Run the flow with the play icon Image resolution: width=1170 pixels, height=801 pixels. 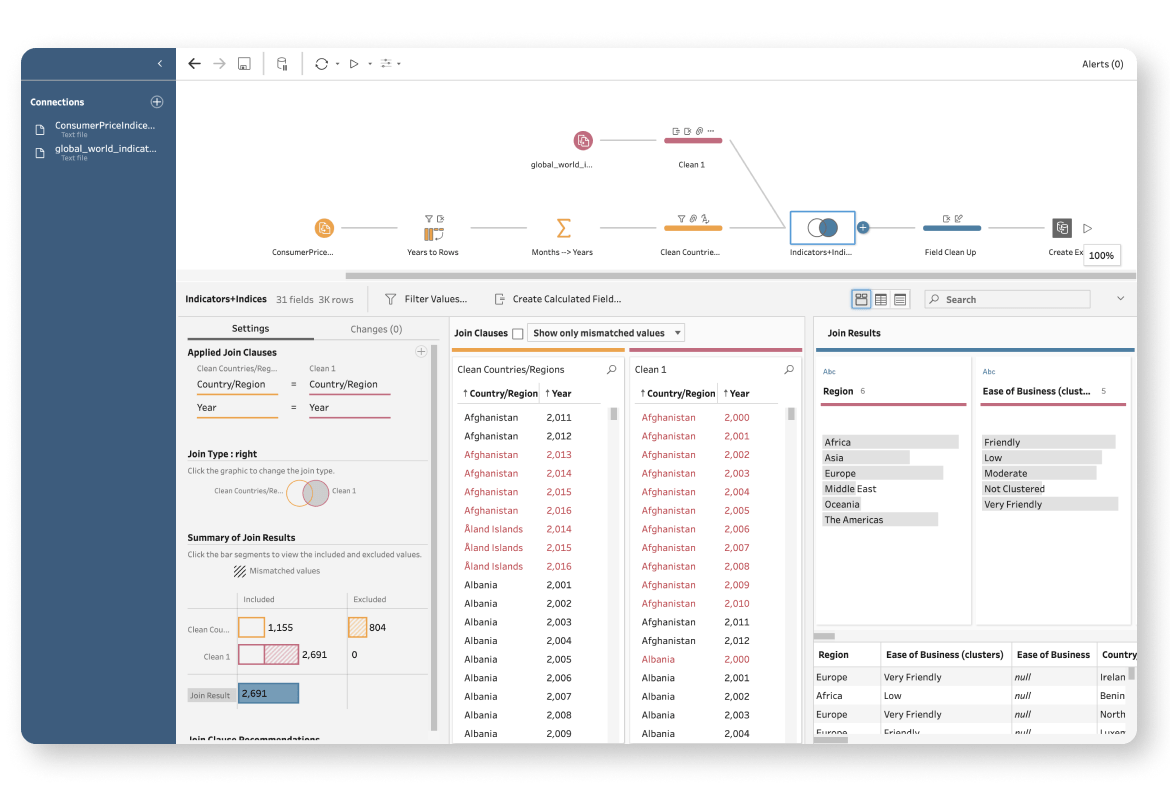coord(352,63)
